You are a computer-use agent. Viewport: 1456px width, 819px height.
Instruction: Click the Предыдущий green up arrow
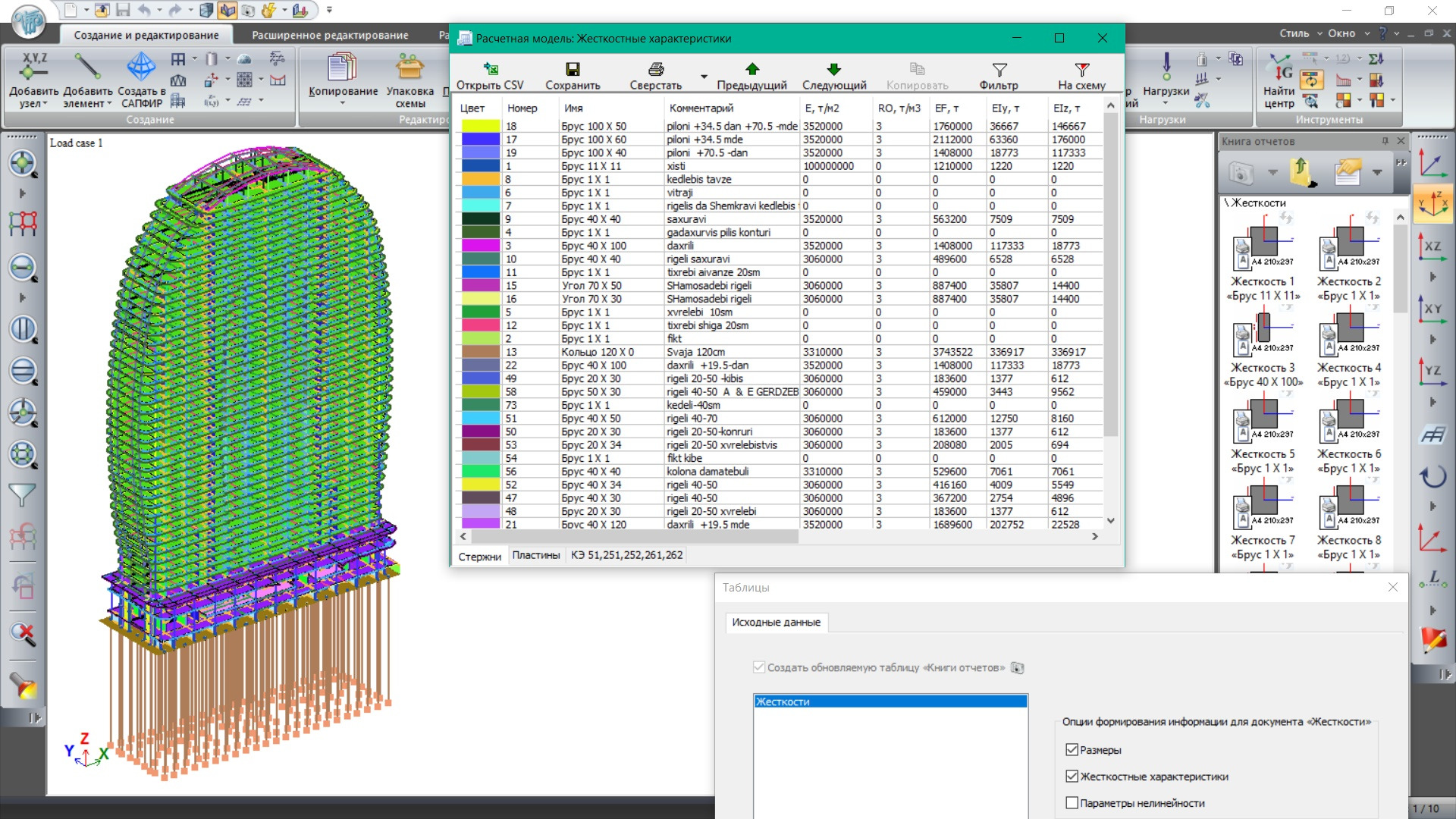(x=752, y=70)
